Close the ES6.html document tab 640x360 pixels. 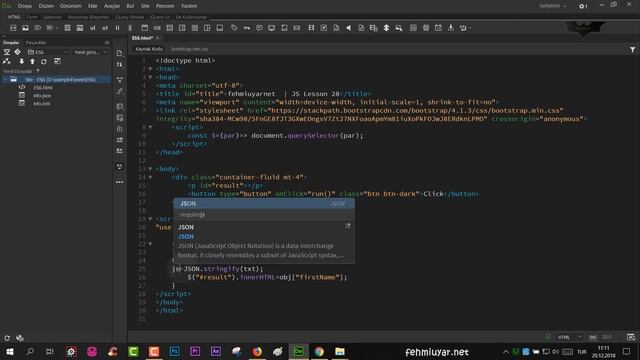158,38
